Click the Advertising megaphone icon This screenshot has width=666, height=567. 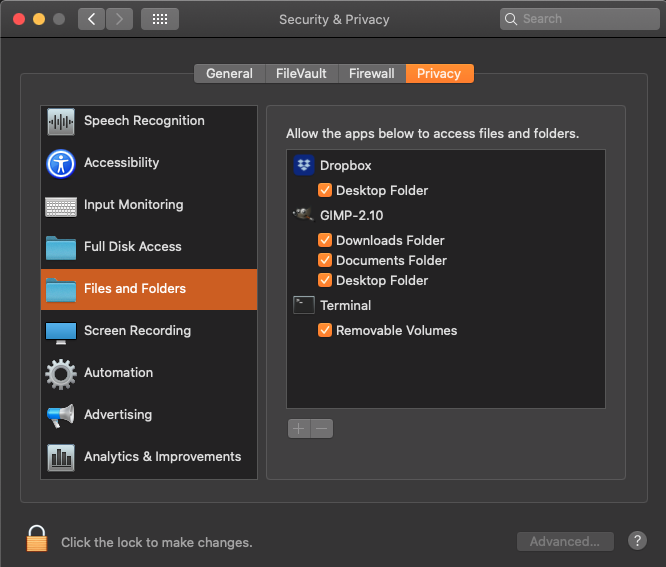[x=61, y=415]
